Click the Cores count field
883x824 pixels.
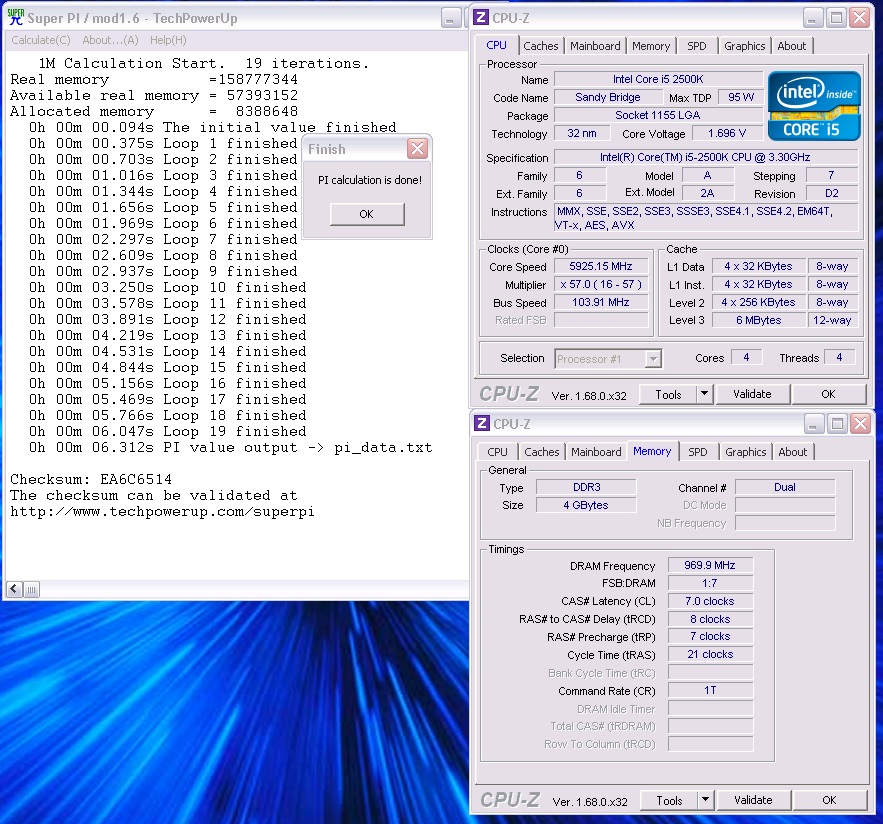pos(746,357)
